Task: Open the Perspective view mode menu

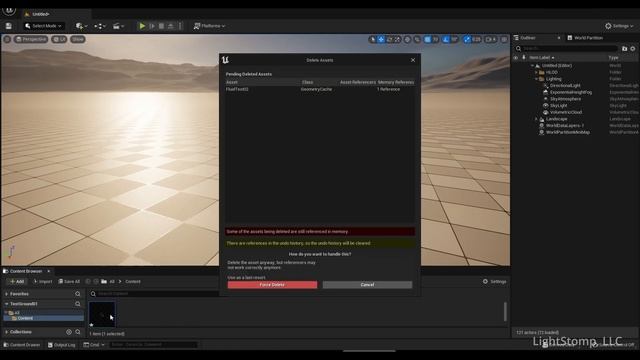Action: [x=31, y=39]
